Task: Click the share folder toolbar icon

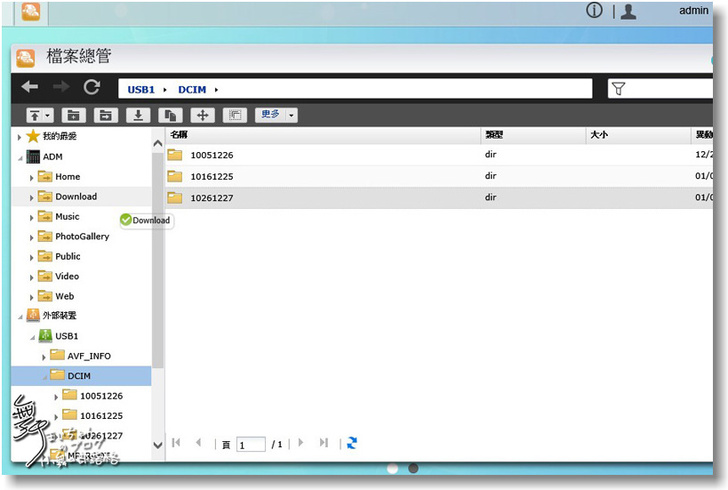Action: tap(106, 115)
